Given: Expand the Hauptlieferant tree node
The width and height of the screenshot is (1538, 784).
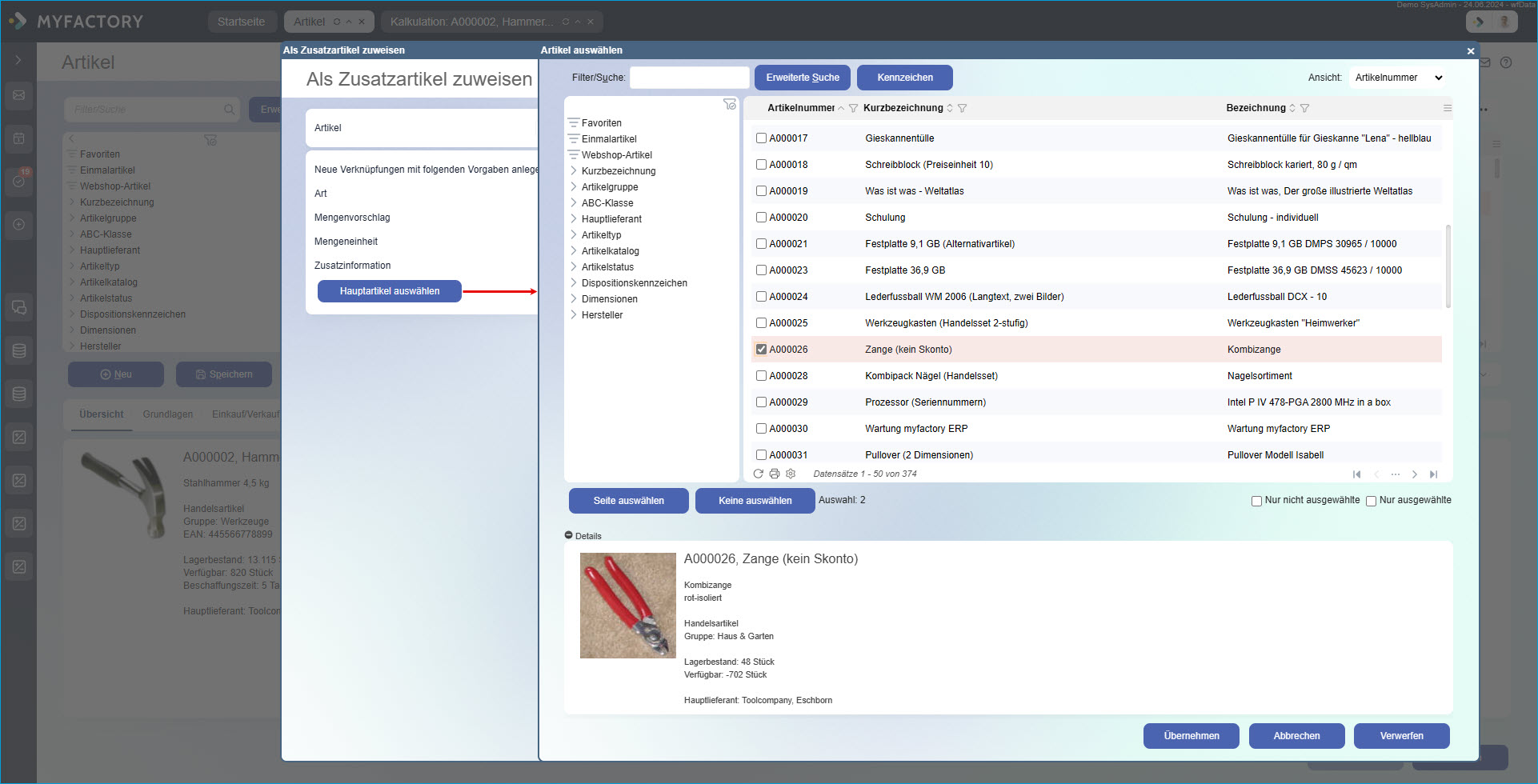Looking at the screenshot, I should (x=574, y=219).
